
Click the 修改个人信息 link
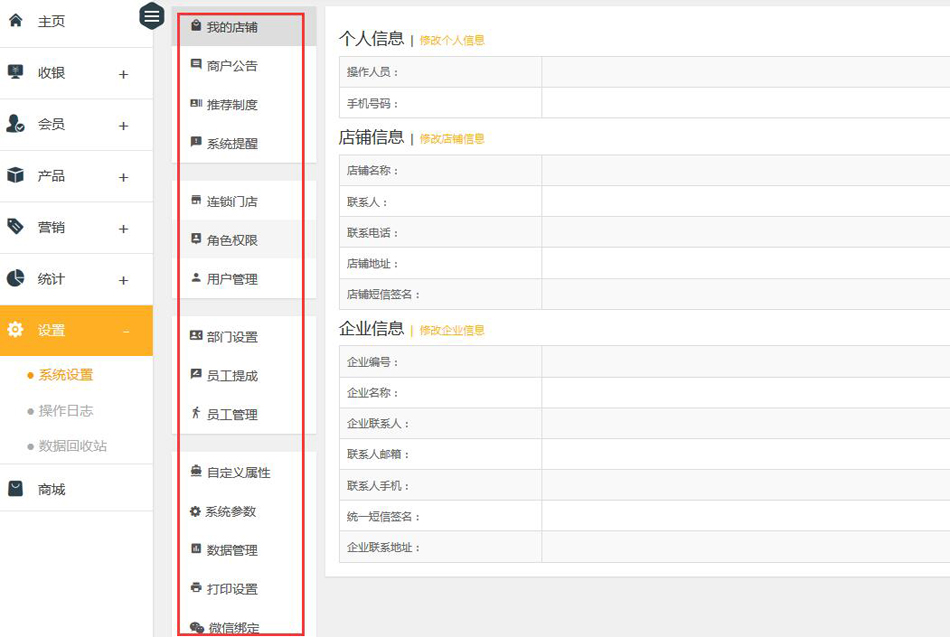[452, 40]
